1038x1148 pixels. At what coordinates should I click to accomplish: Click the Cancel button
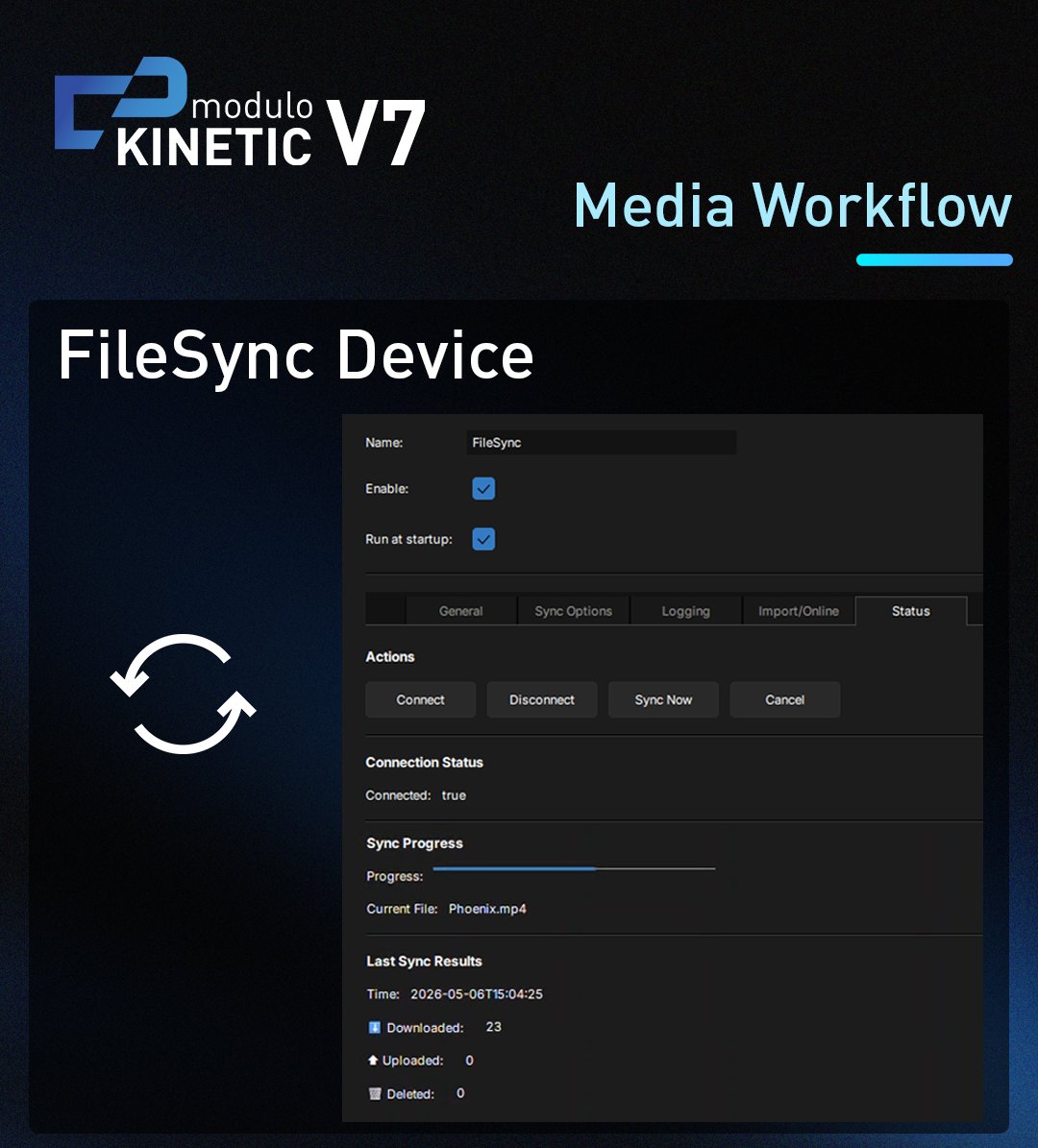785,700
